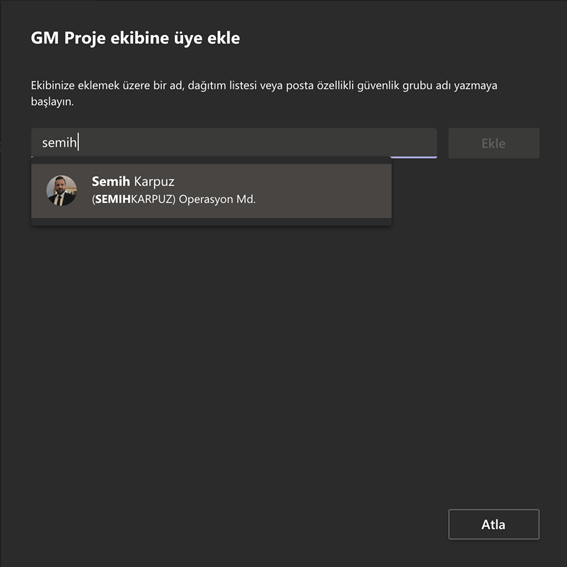Viewport: 567px width, 567px height.
Task: Click the "(SEMIHKARPUZ)" username text
Action: click(x=133, y=199)
